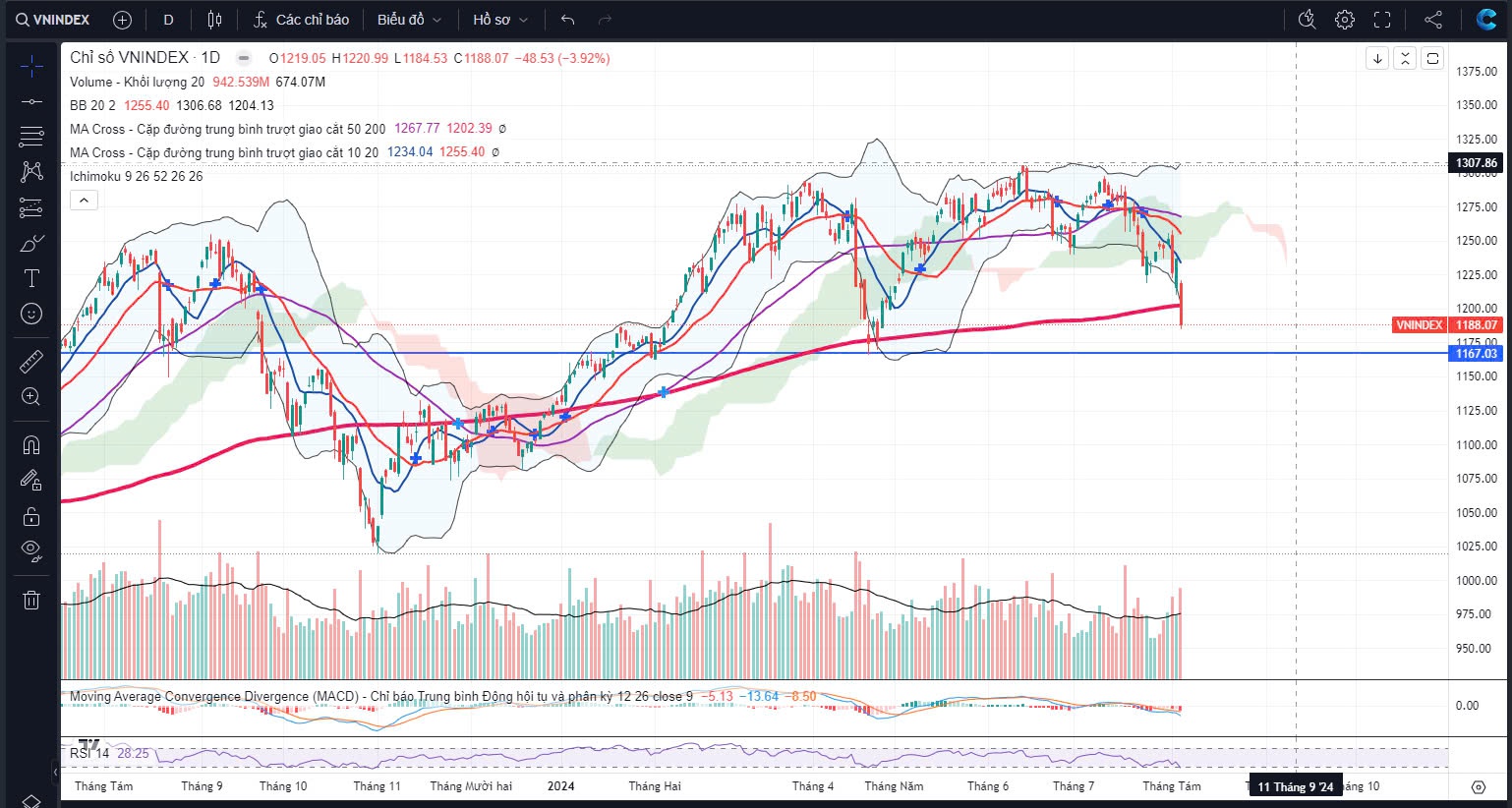Click the 1167.03 horizontal line label
This screenshot has height=808, width=1512.
pyautogui.click(x=1477, y=354)
